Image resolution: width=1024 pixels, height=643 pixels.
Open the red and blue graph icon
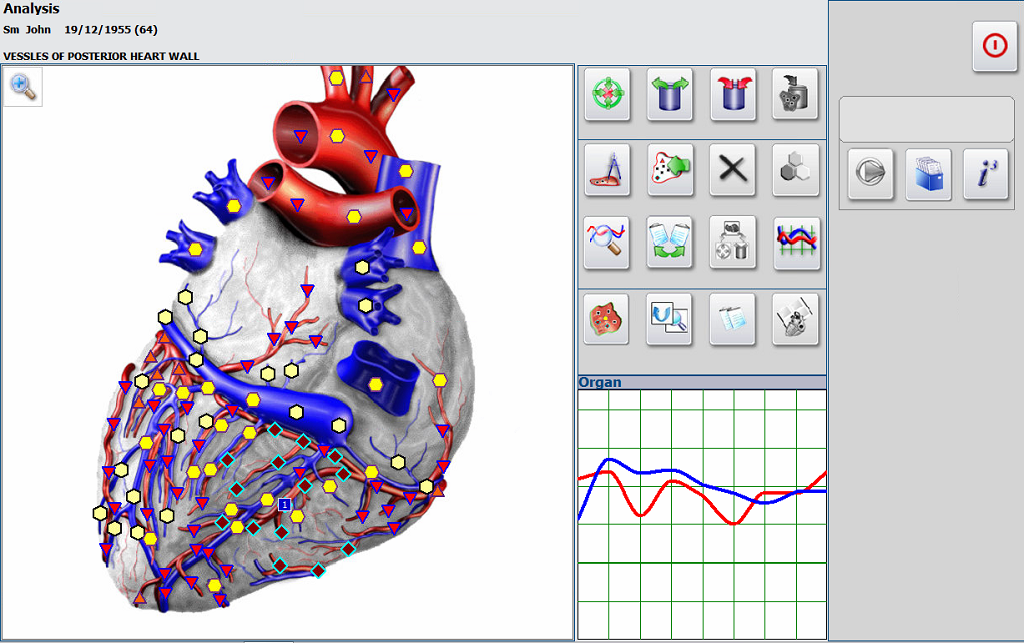(796, 243)
